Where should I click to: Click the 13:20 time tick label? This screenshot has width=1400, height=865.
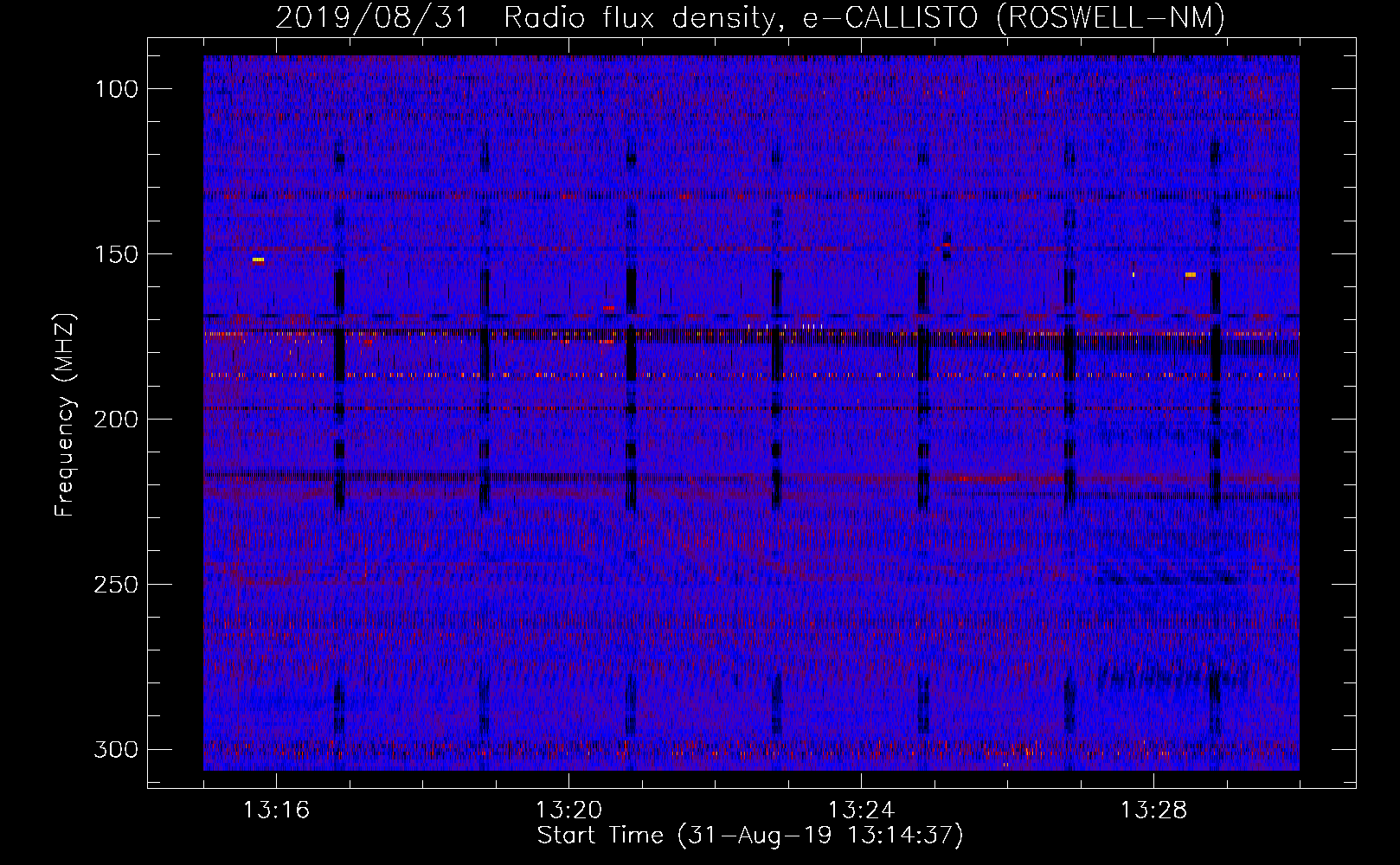click(568, 810)
